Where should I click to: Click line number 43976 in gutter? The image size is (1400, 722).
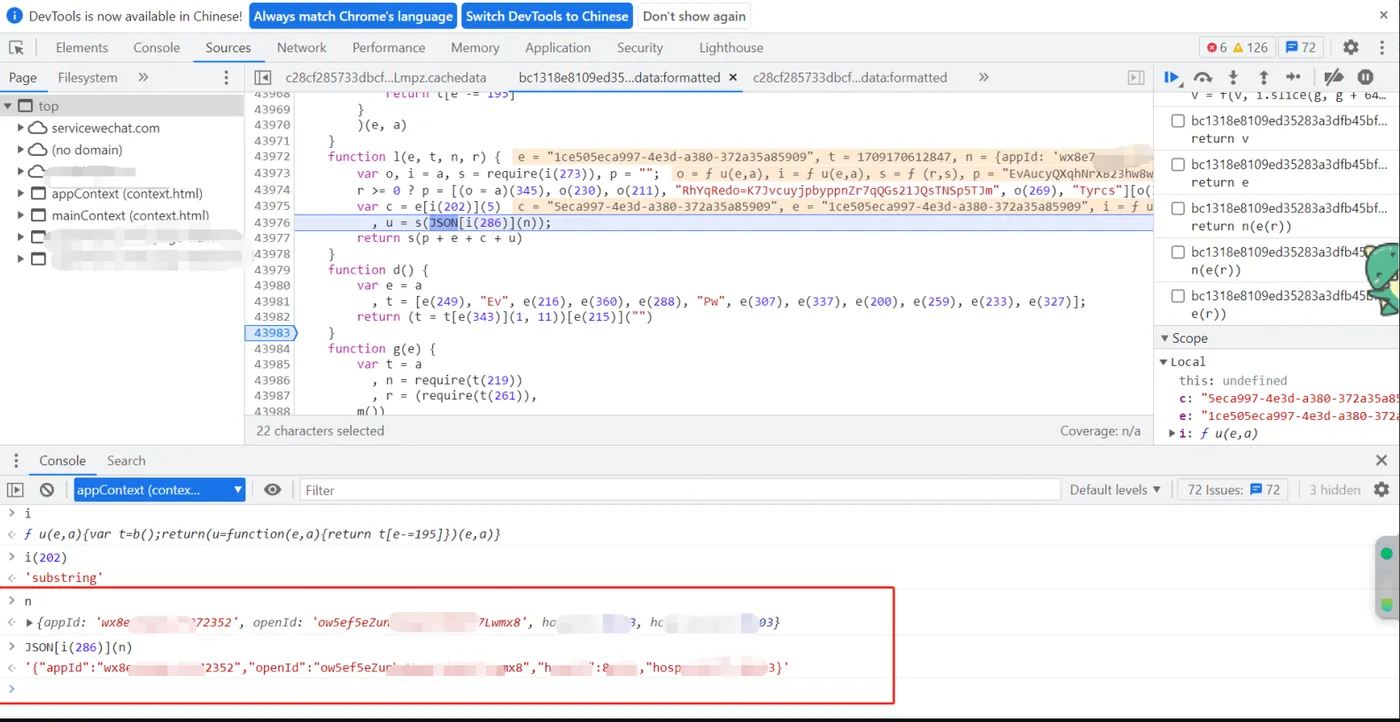coord(271,222)
